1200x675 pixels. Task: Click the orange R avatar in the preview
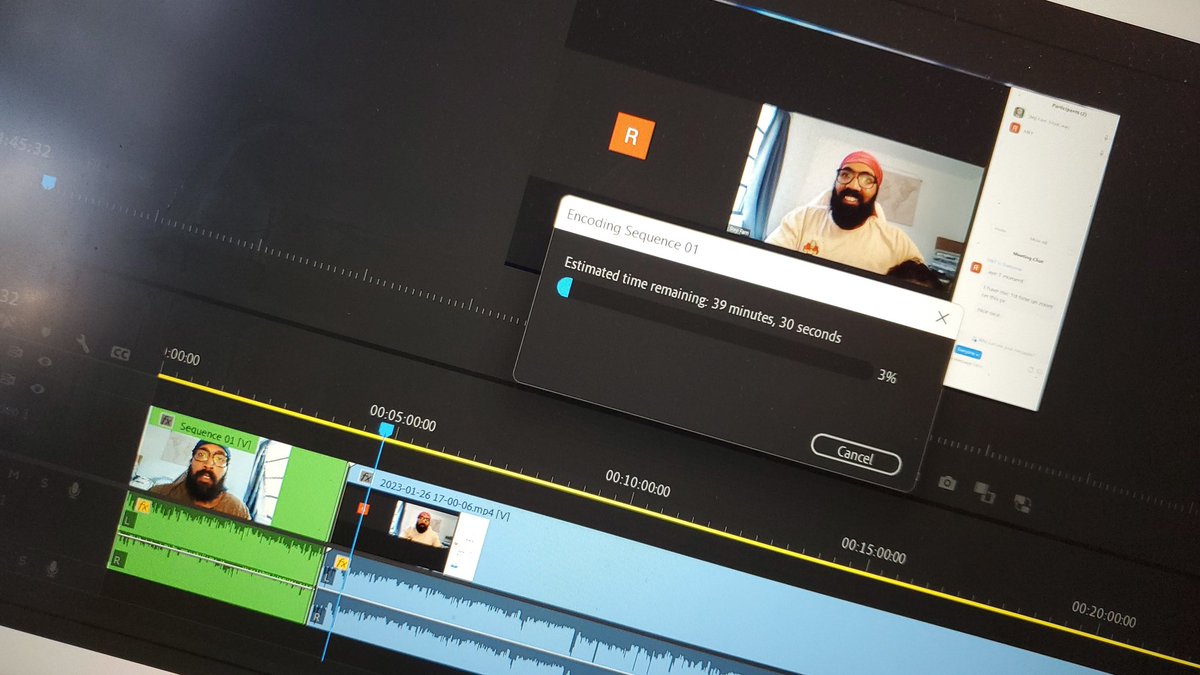[x=631, y=136]
